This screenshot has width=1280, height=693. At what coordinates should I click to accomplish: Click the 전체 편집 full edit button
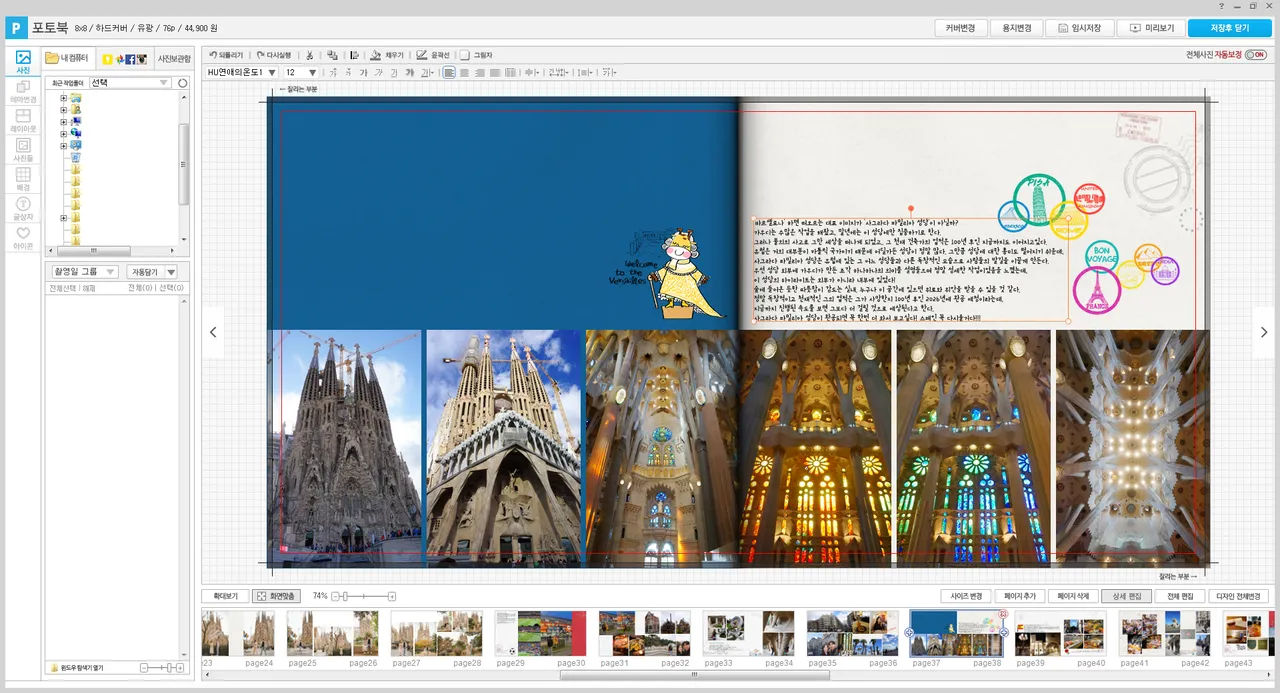1180,596
